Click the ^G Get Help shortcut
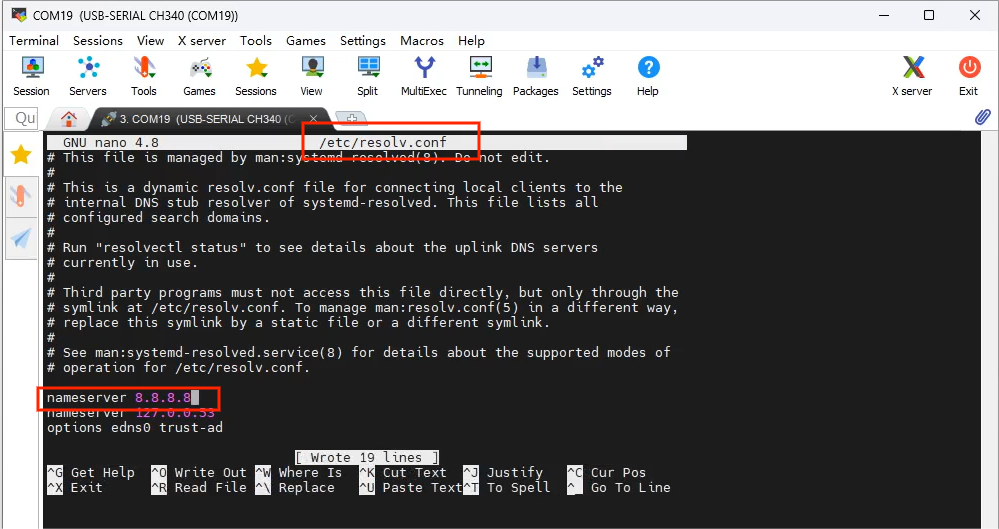The height and width of the screenshot is (529, 999). coord(90,473)
